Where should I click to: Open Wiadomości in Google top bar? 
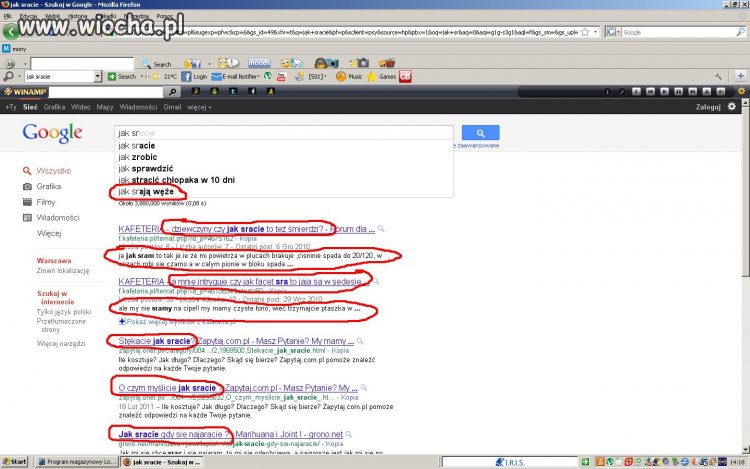138,107
